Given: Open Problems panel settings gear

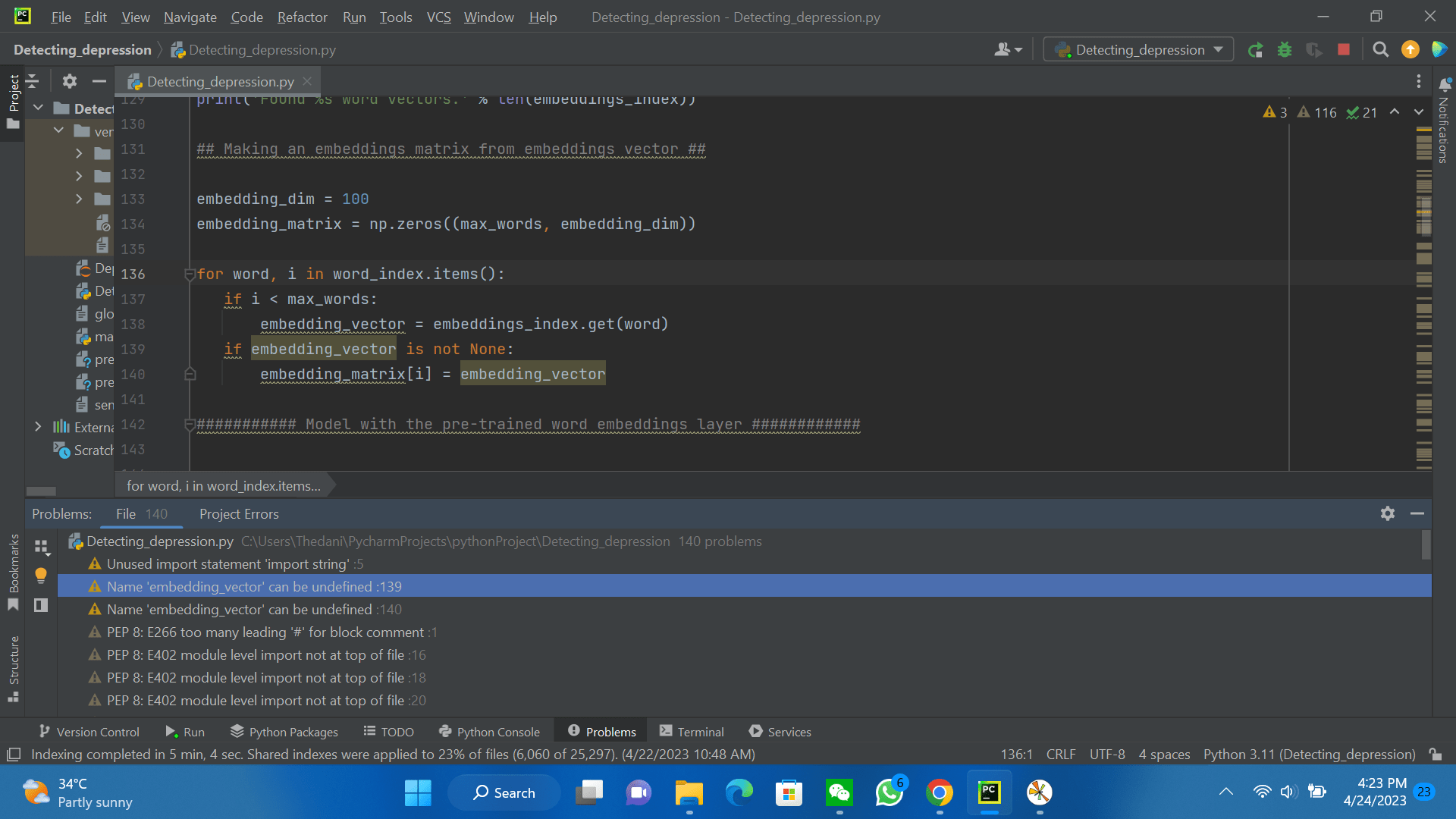Looking at the screenshot, I should 1388,513.
